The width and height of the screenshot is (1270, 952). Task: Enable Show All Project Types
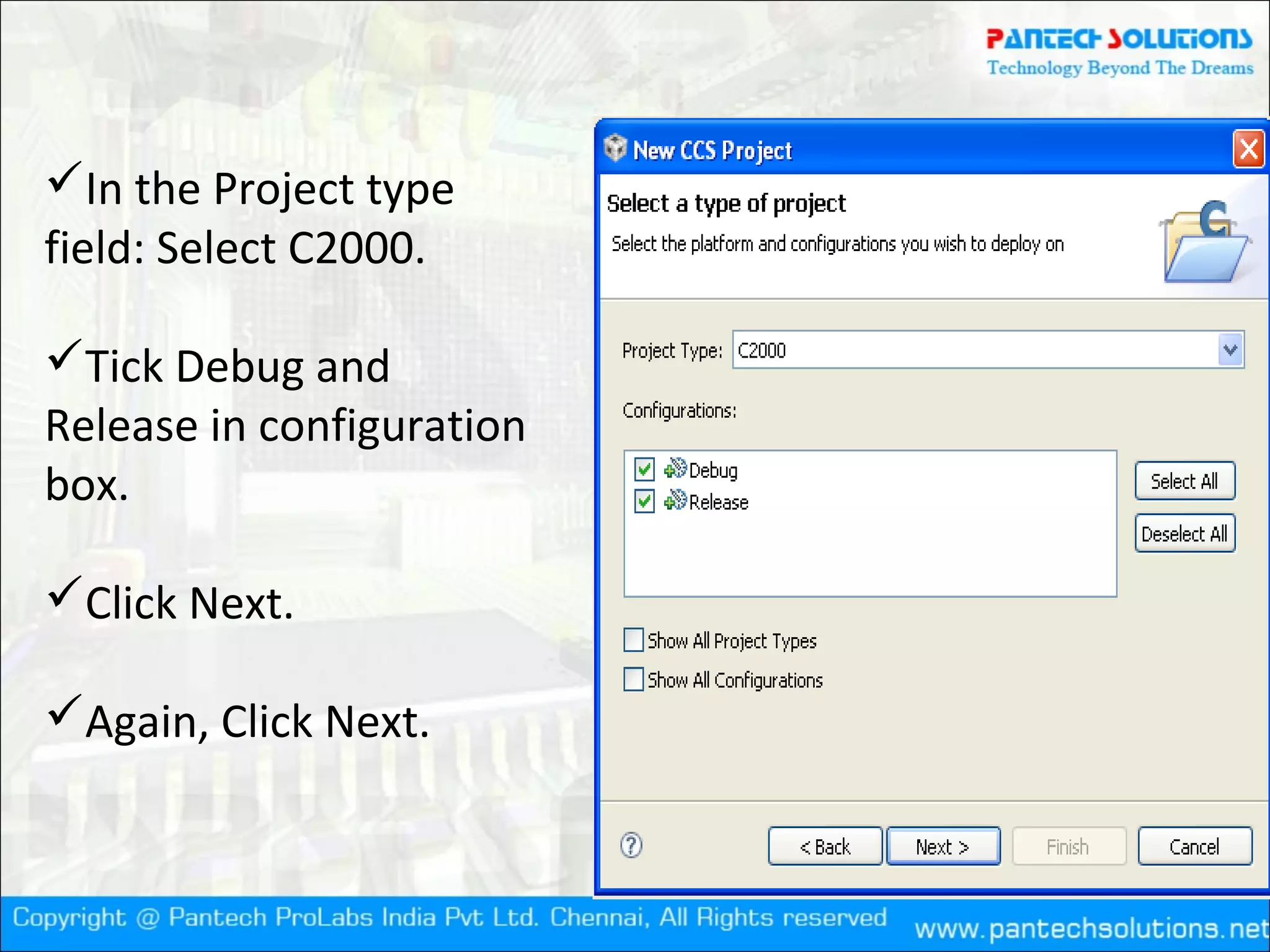point(633,640)
